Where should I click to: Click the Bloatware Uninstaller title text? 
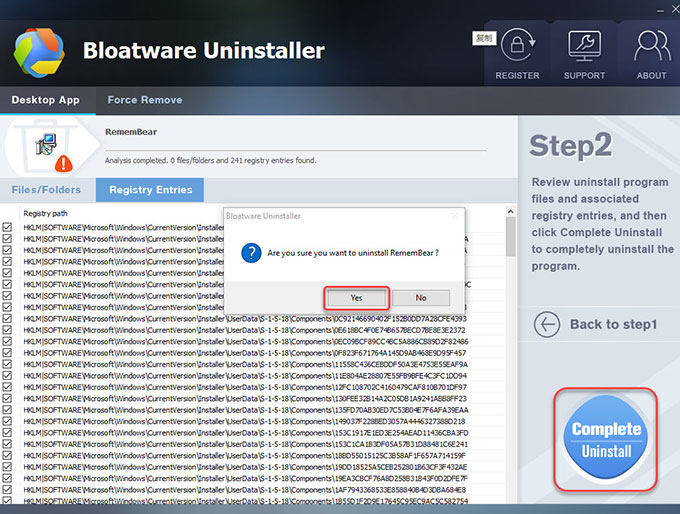click(204, 51)
